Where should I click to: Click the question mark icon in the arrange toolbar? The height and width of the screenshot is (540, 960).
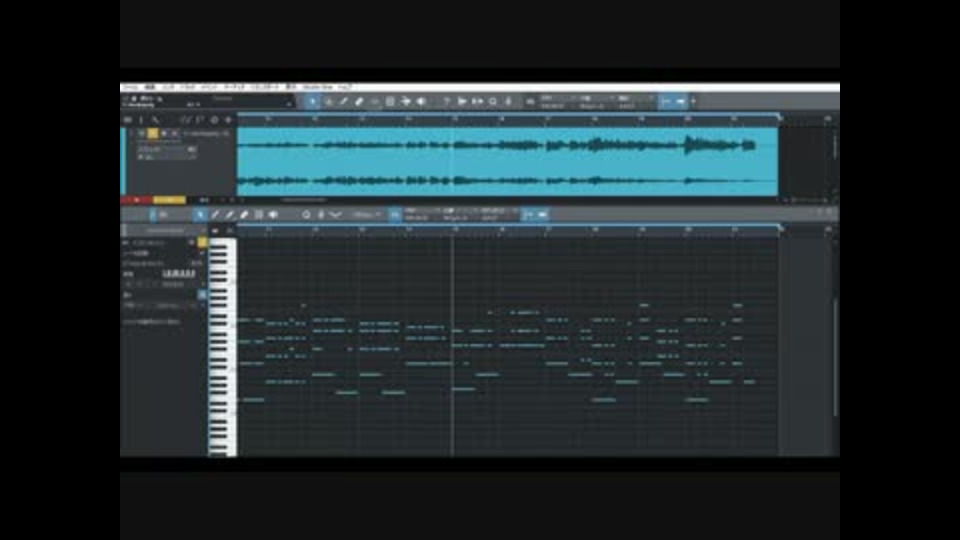pos(447,102)
